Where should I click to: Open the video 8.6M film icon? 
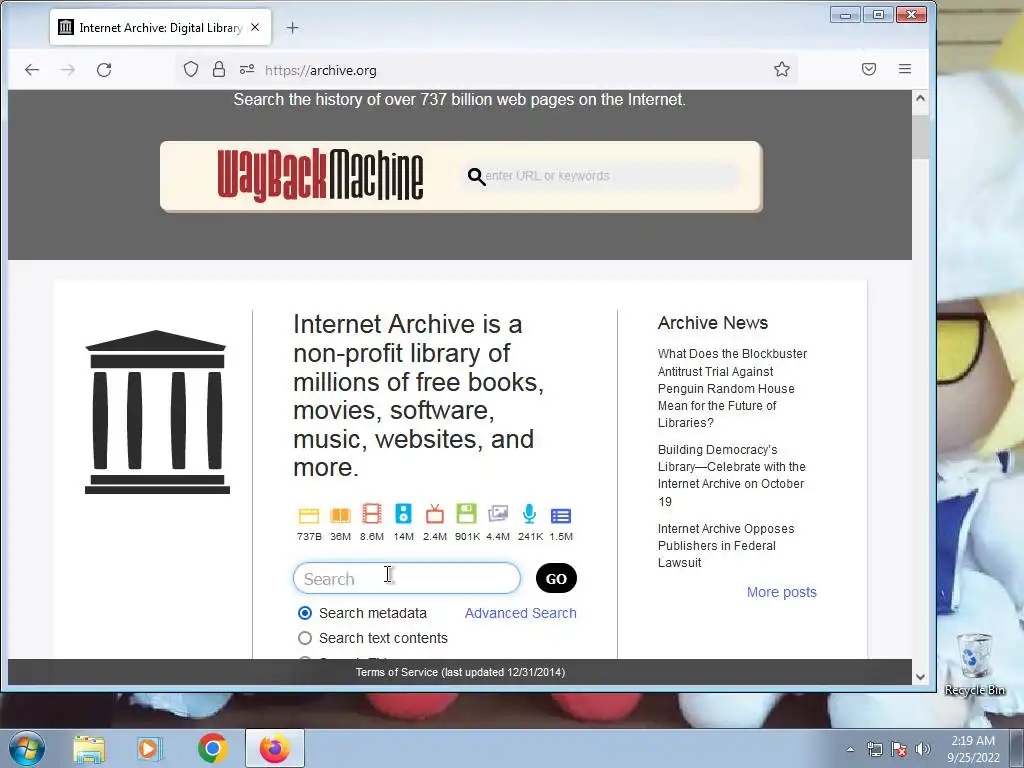372,514
